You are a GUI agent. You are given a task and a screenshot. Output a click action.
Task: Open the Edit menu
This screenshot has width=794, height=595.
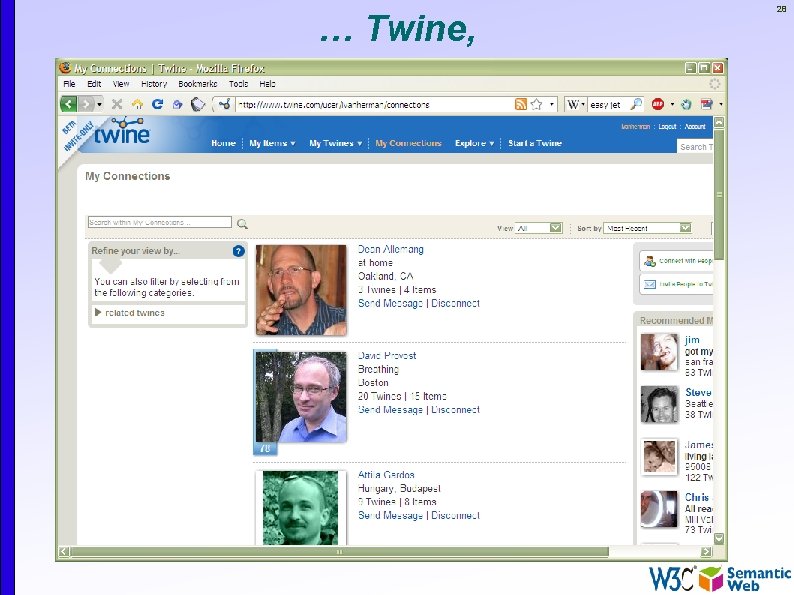point(94,84)
